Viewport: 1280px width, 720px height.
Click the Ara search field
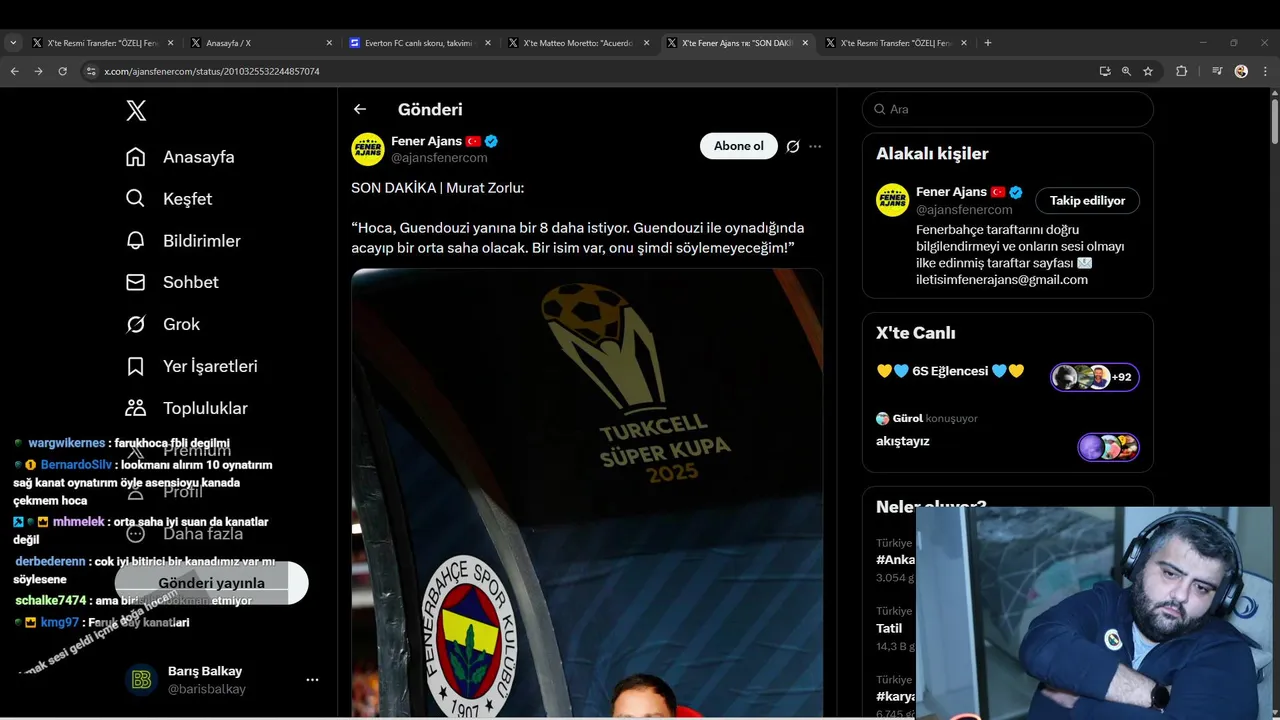(x=1008, y=109)
